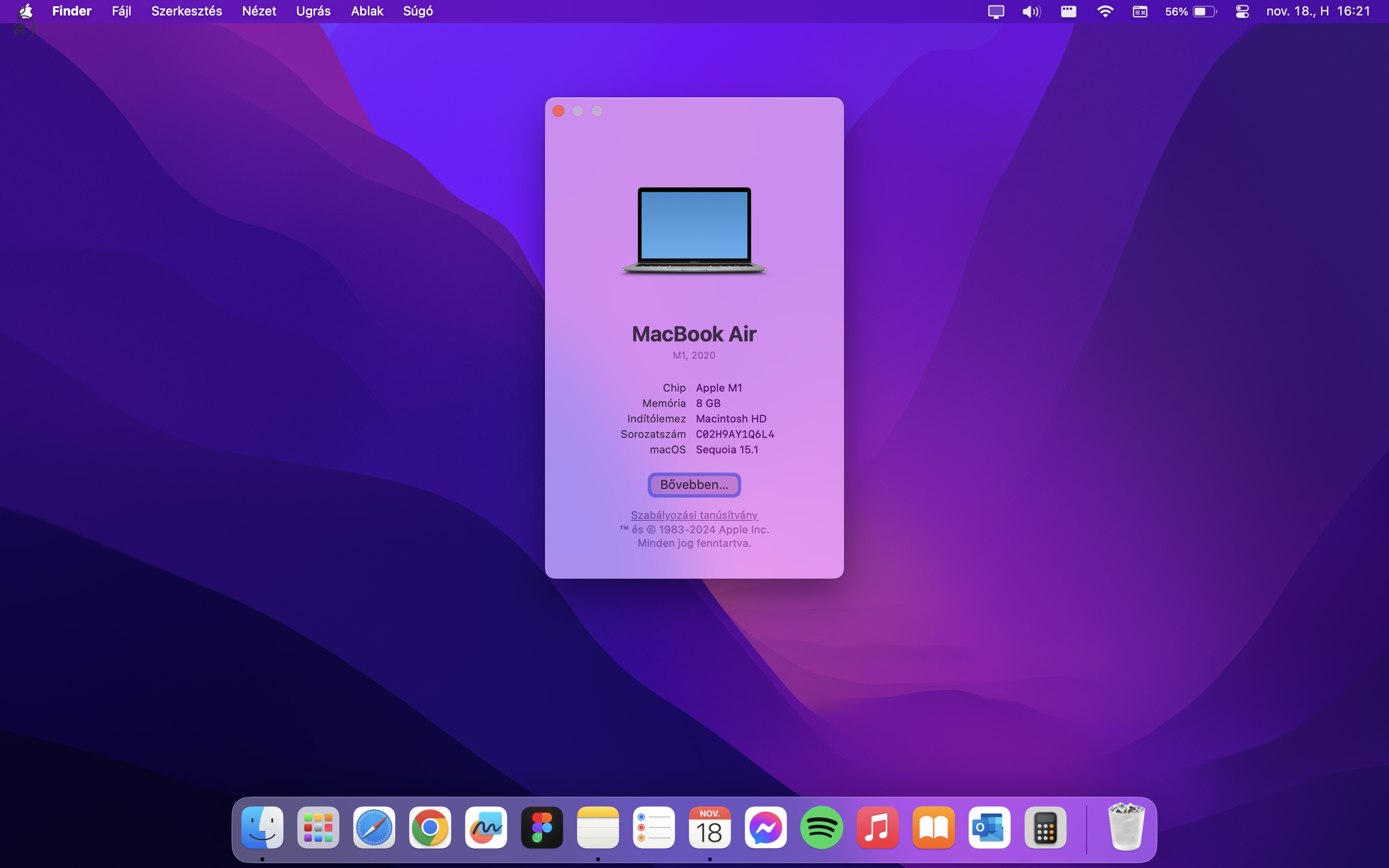This screenshot has width=1389, height=868.
Task: Open the Trash in the Dock
Action: point(1126,827)
